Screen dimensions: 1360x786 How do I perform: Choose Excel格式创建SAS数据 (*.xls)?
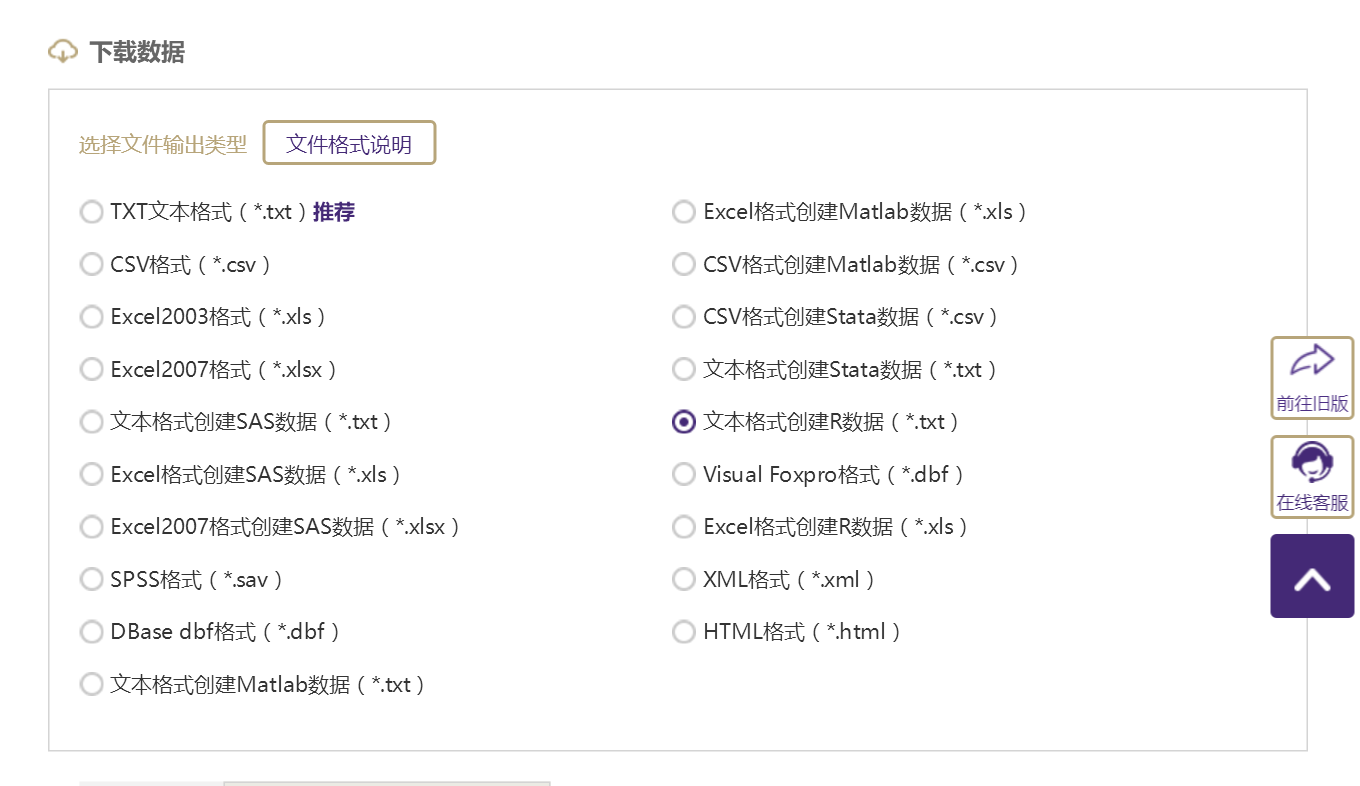[91, 474]
